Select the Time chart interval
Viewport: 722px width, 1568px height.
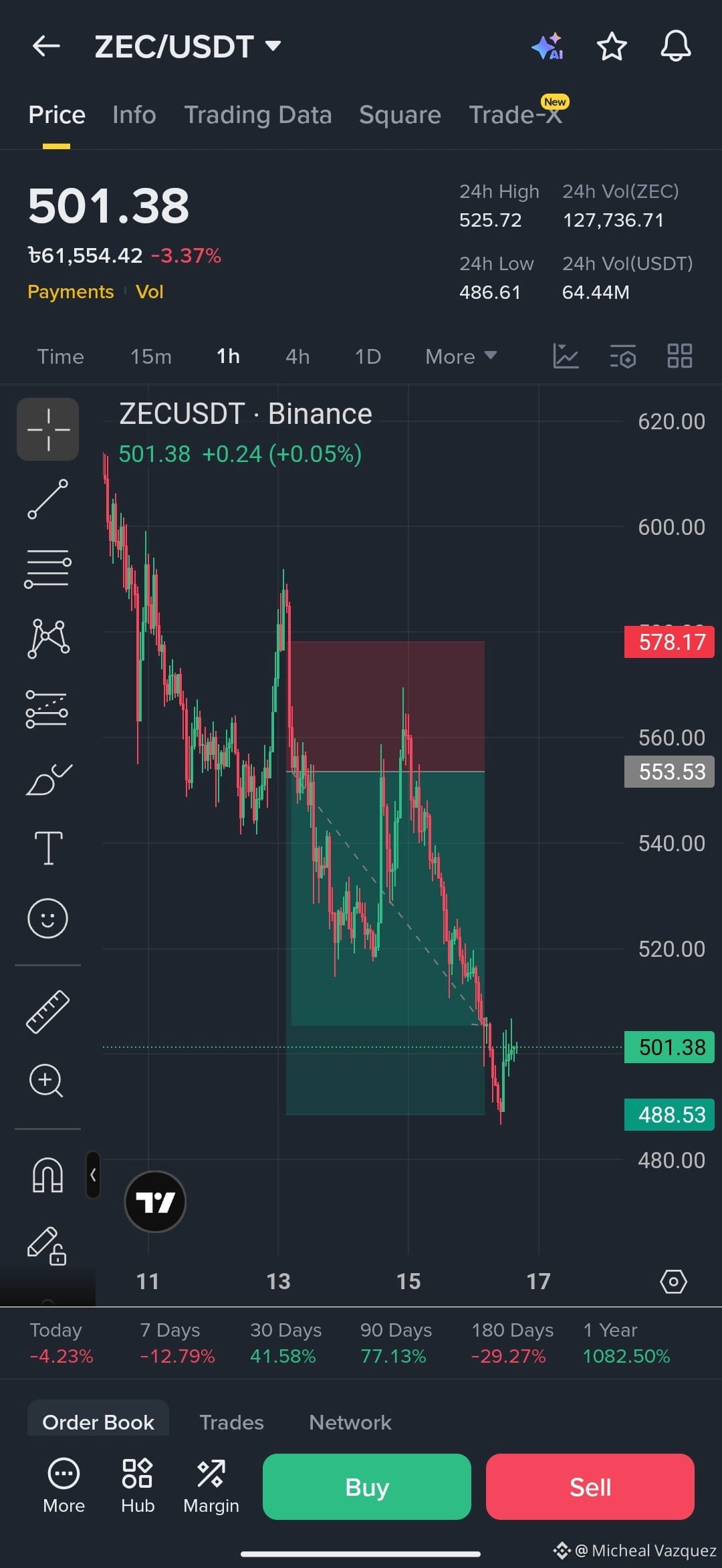(x=60, y=356)
